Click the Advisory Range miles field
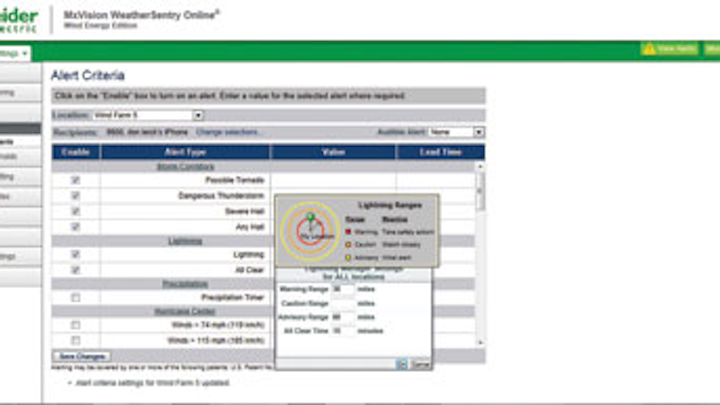Viewport: 720px width, 405px height. coord(343,317)
